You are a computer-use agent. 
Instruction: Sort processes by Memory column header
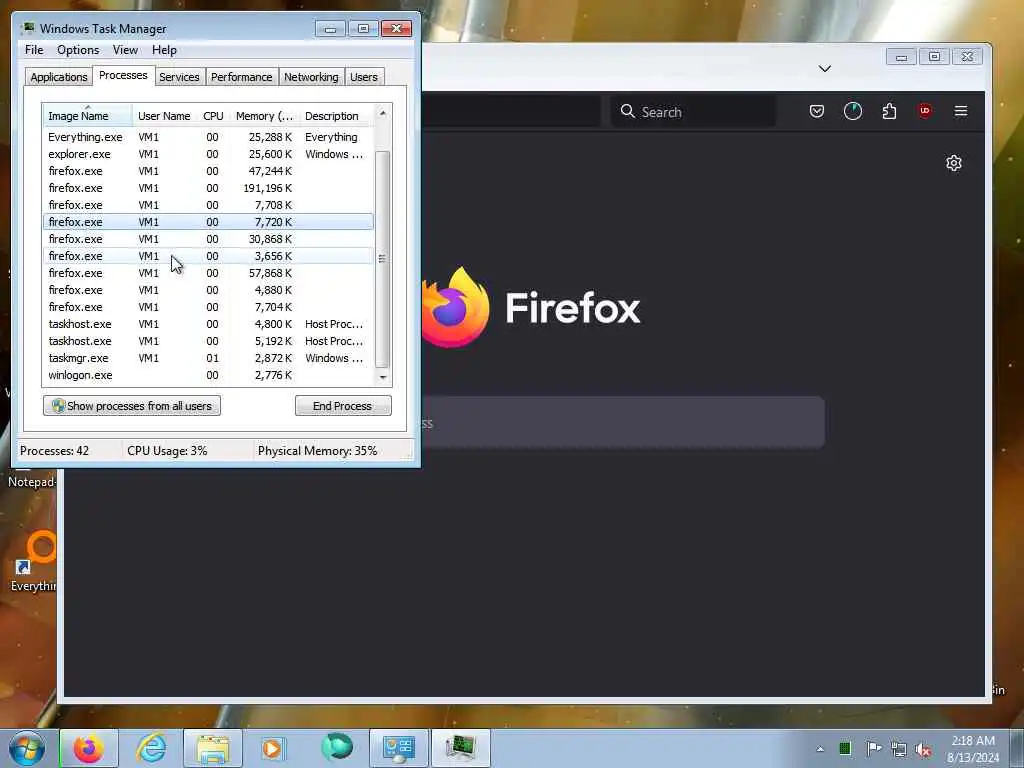point(264,116)
